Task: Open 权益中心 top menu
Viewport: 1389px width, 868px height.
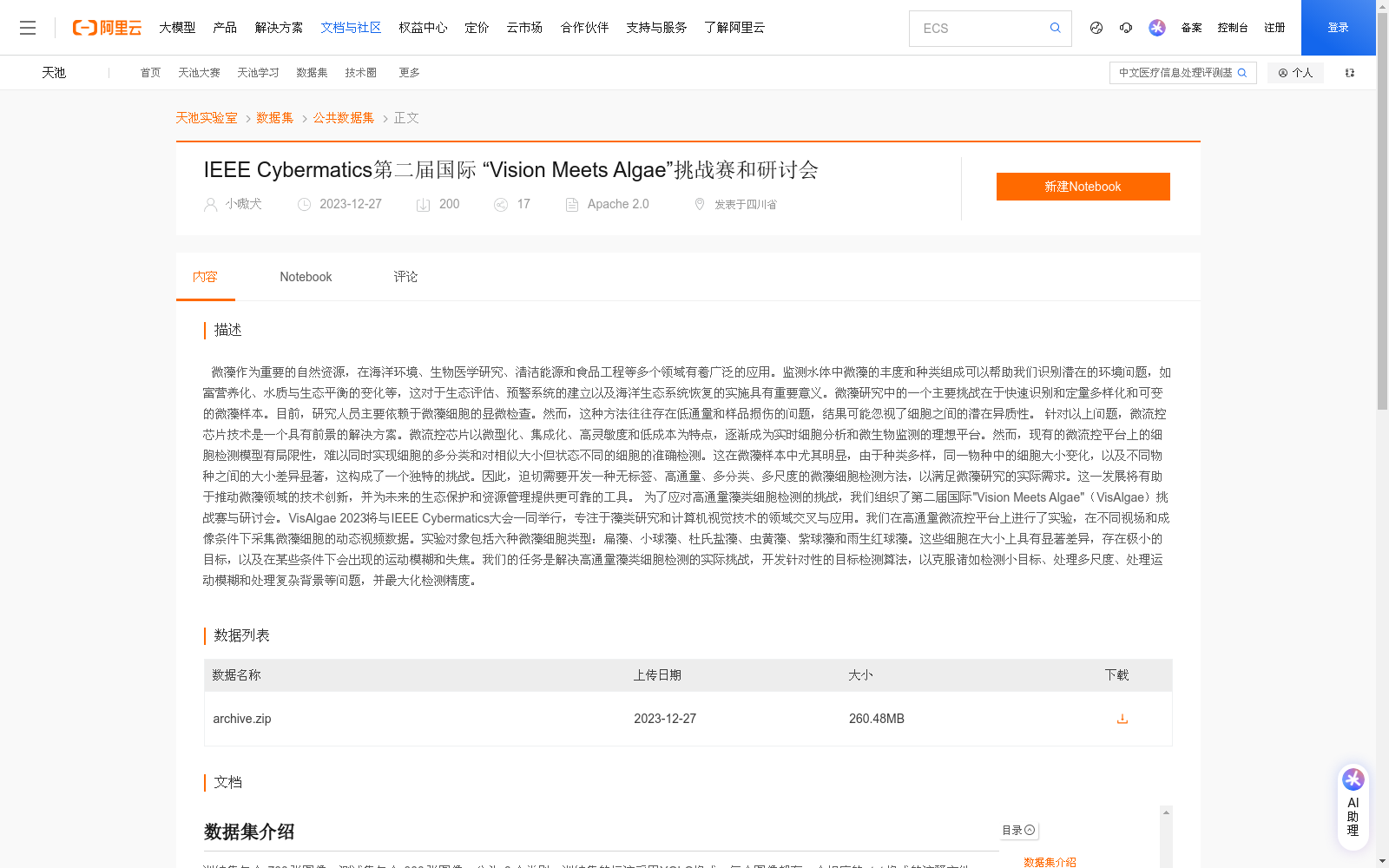Action: coord(423,28)
